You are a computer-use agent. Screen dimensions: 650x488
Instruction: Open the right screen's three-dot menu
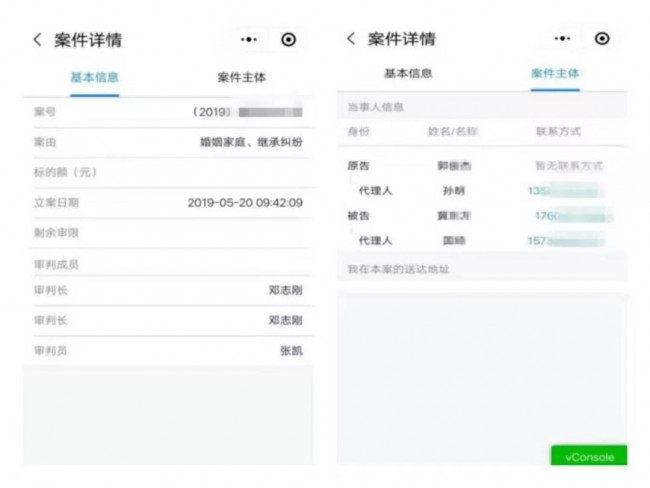(562, 39)
